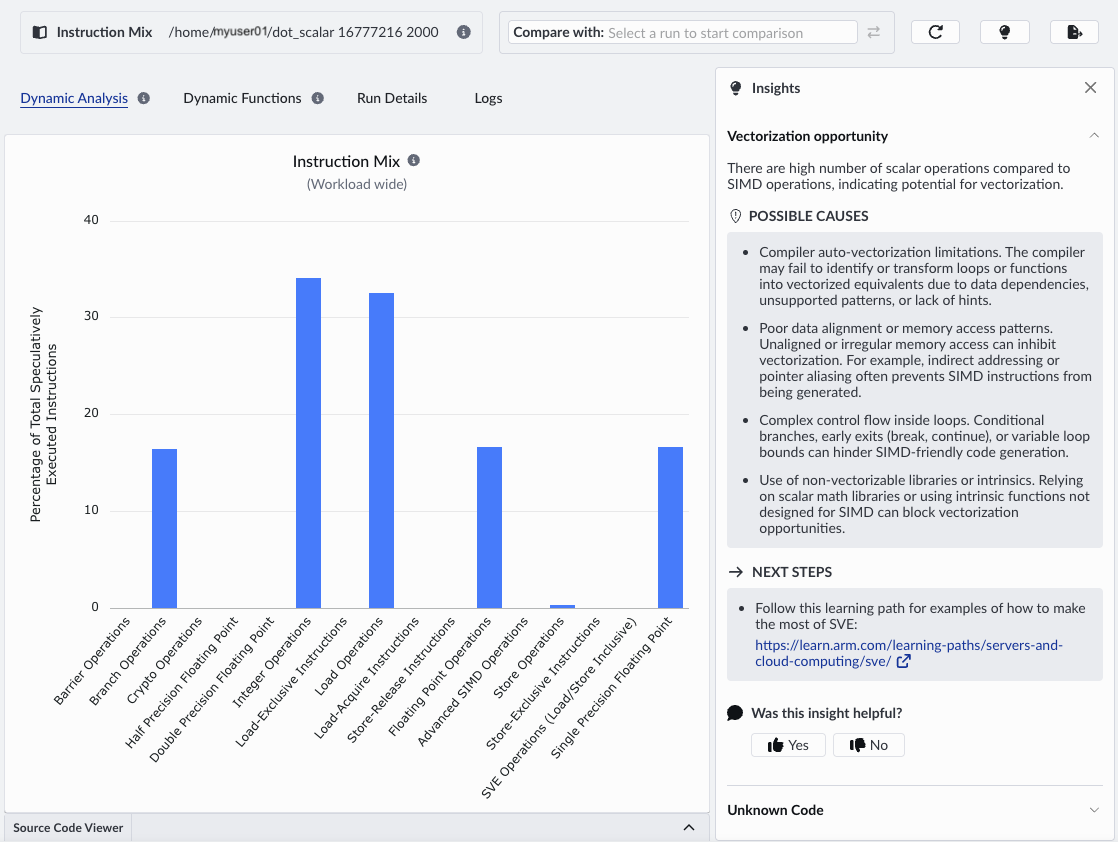Toggle the lightbulb insights button

pos(1005,32)
